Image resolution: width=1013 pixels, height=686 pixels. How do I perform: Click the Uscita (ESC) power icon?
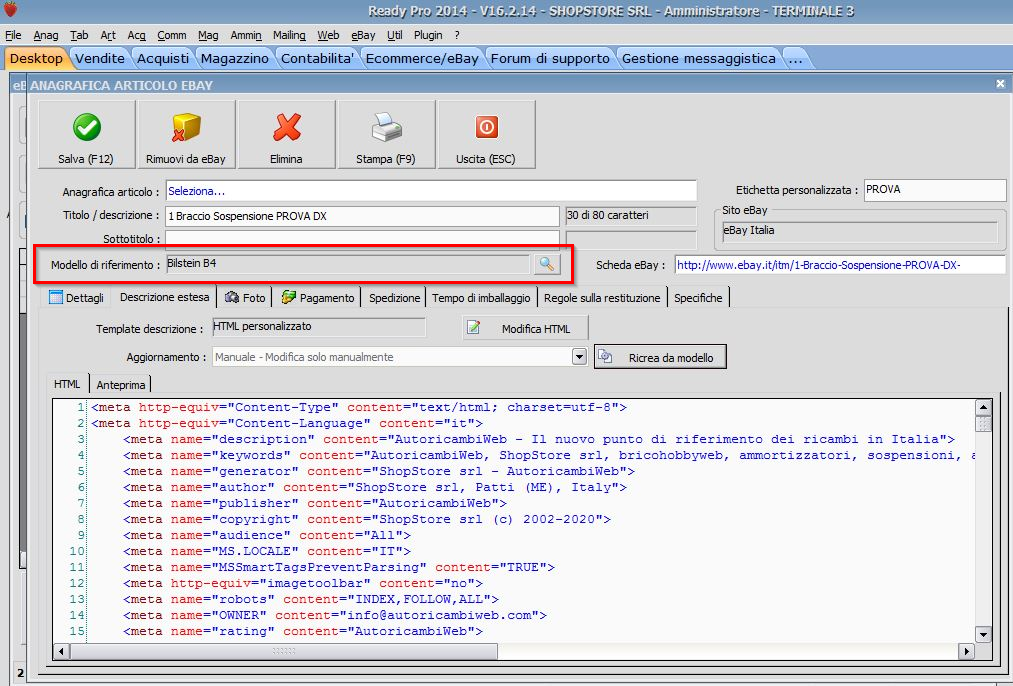coord(486,127)
